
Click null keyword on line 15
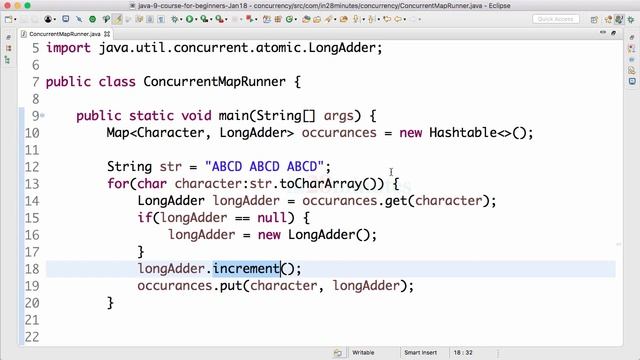click(x=272, y=218)
